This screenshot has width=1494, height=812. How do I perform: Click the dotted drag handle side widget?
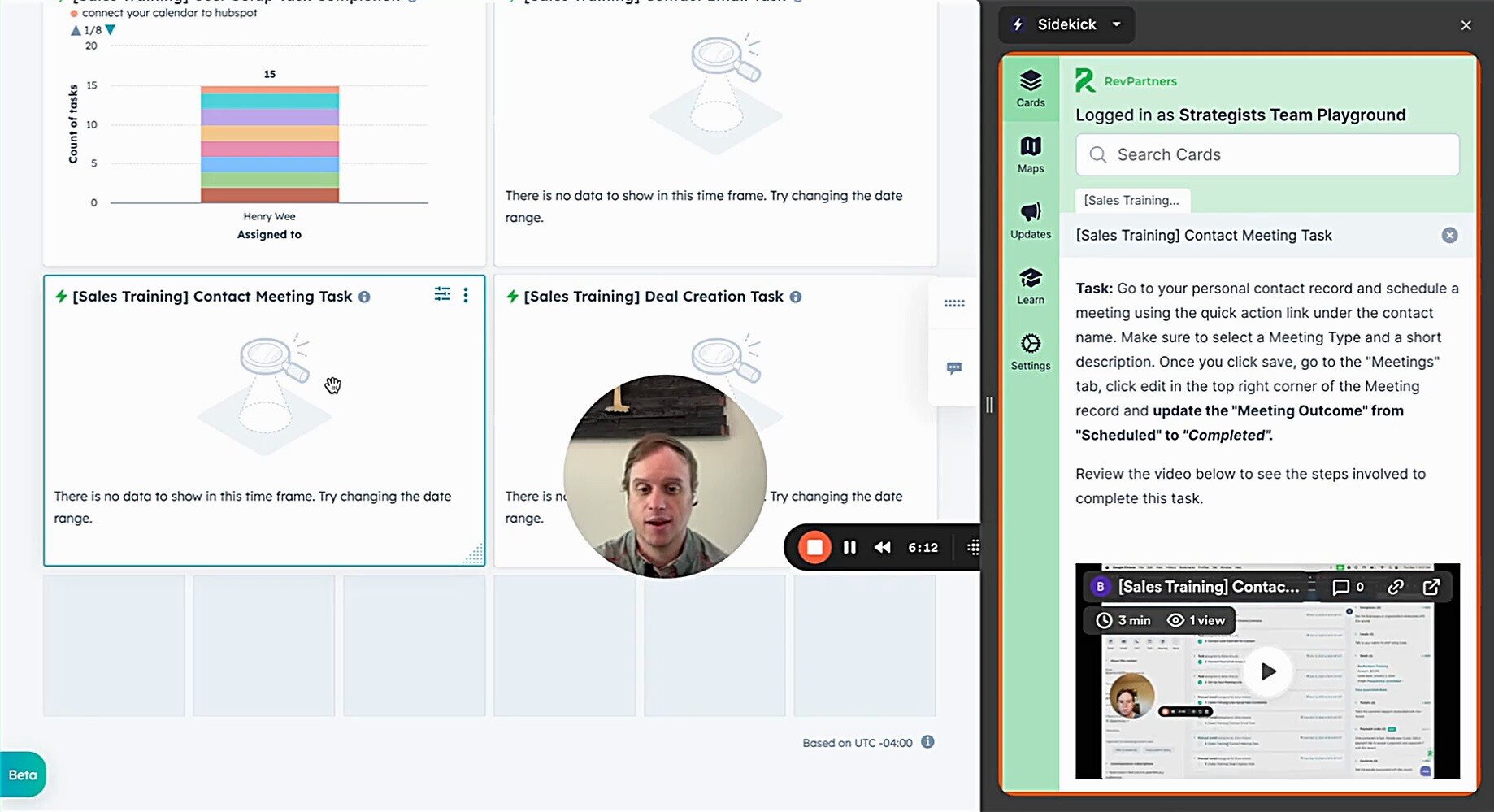pyautogui.click(x=953, y=303)
